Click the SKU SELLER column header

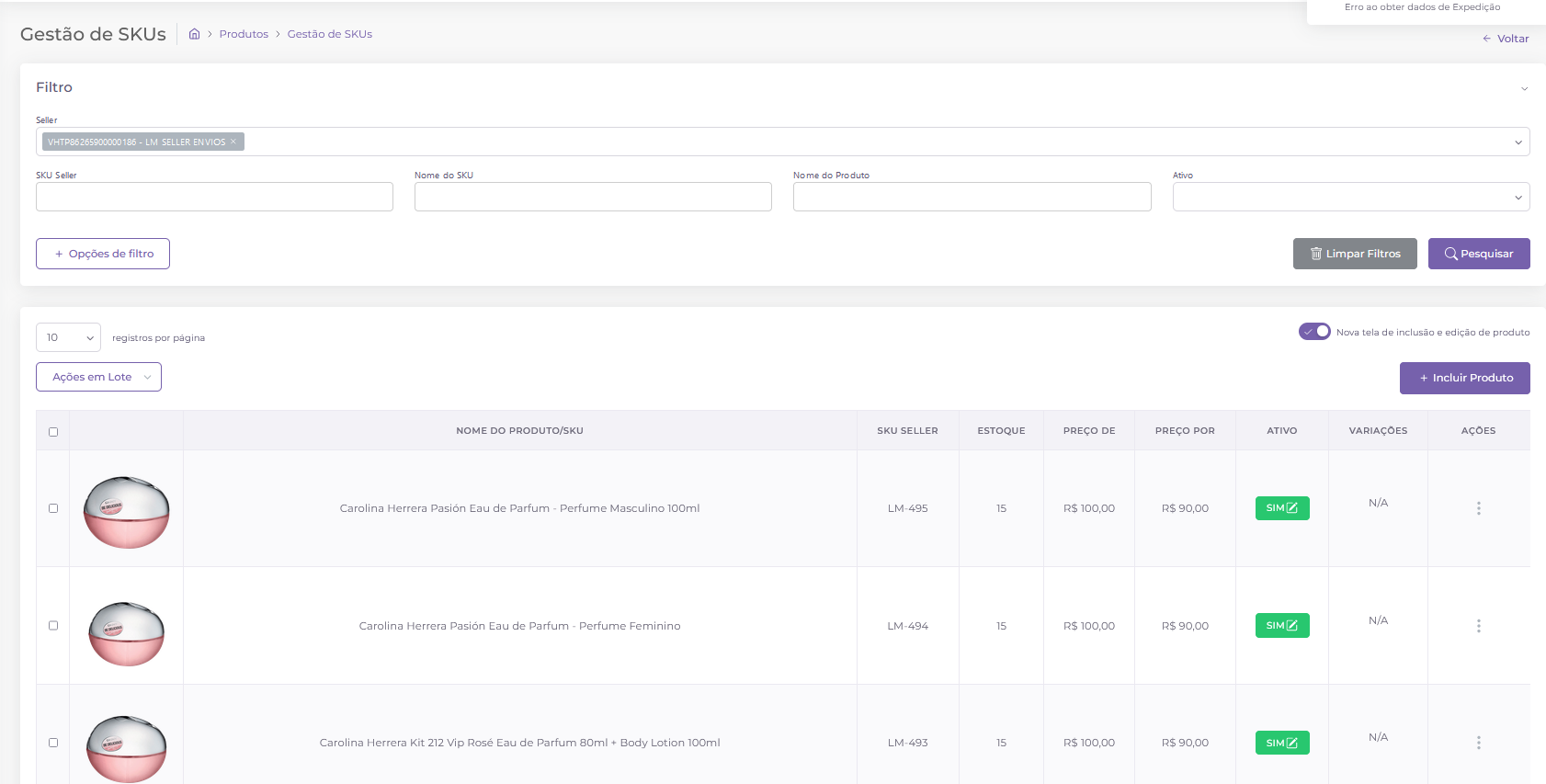[907, 430]
